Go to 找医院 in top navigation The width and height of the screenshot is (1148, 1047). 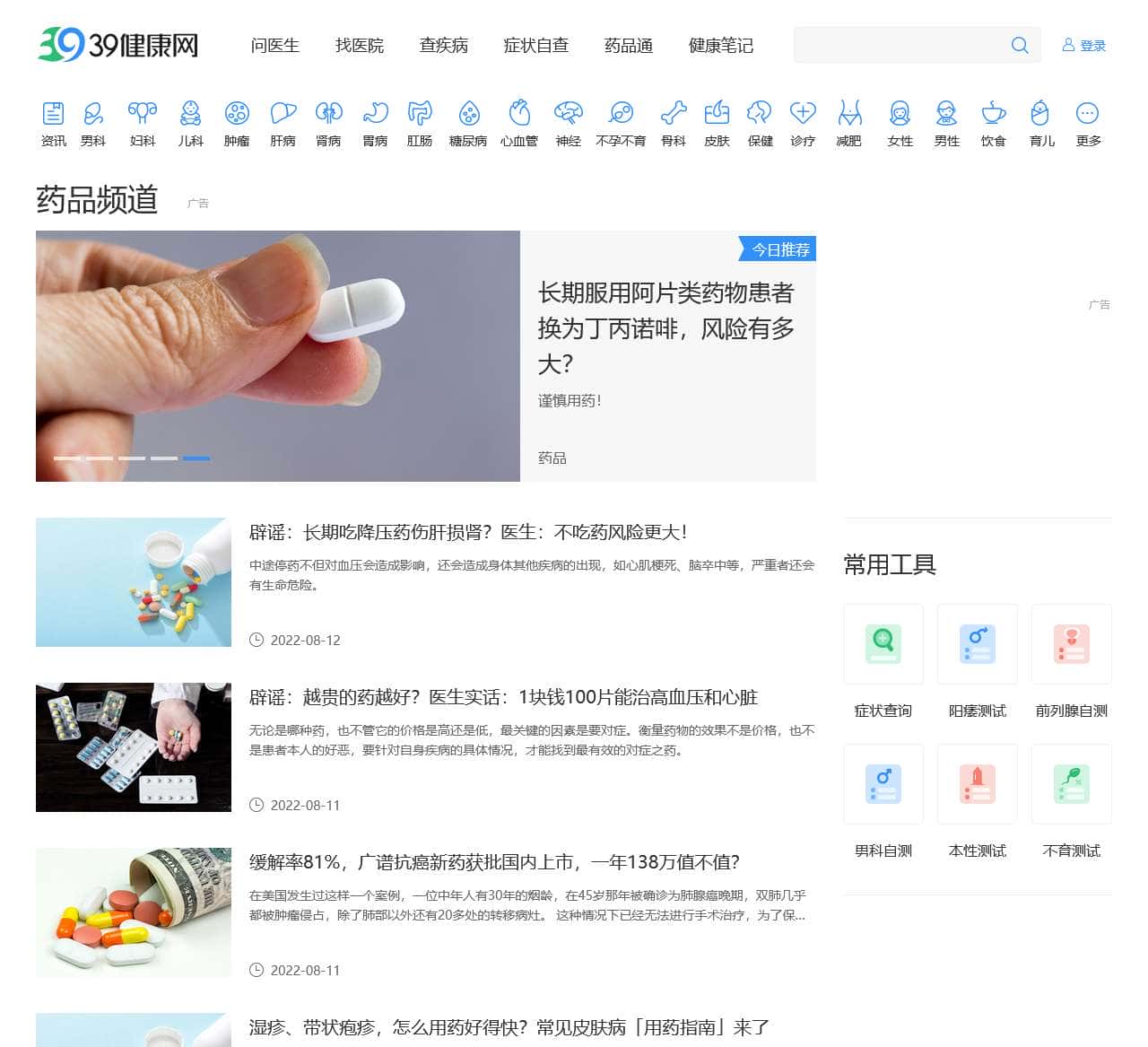click(x=359, y=46)
